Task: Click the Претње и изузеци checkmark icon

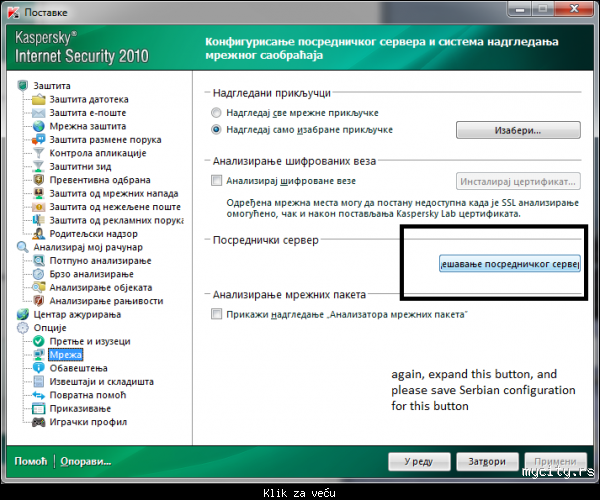Action: 39,341
